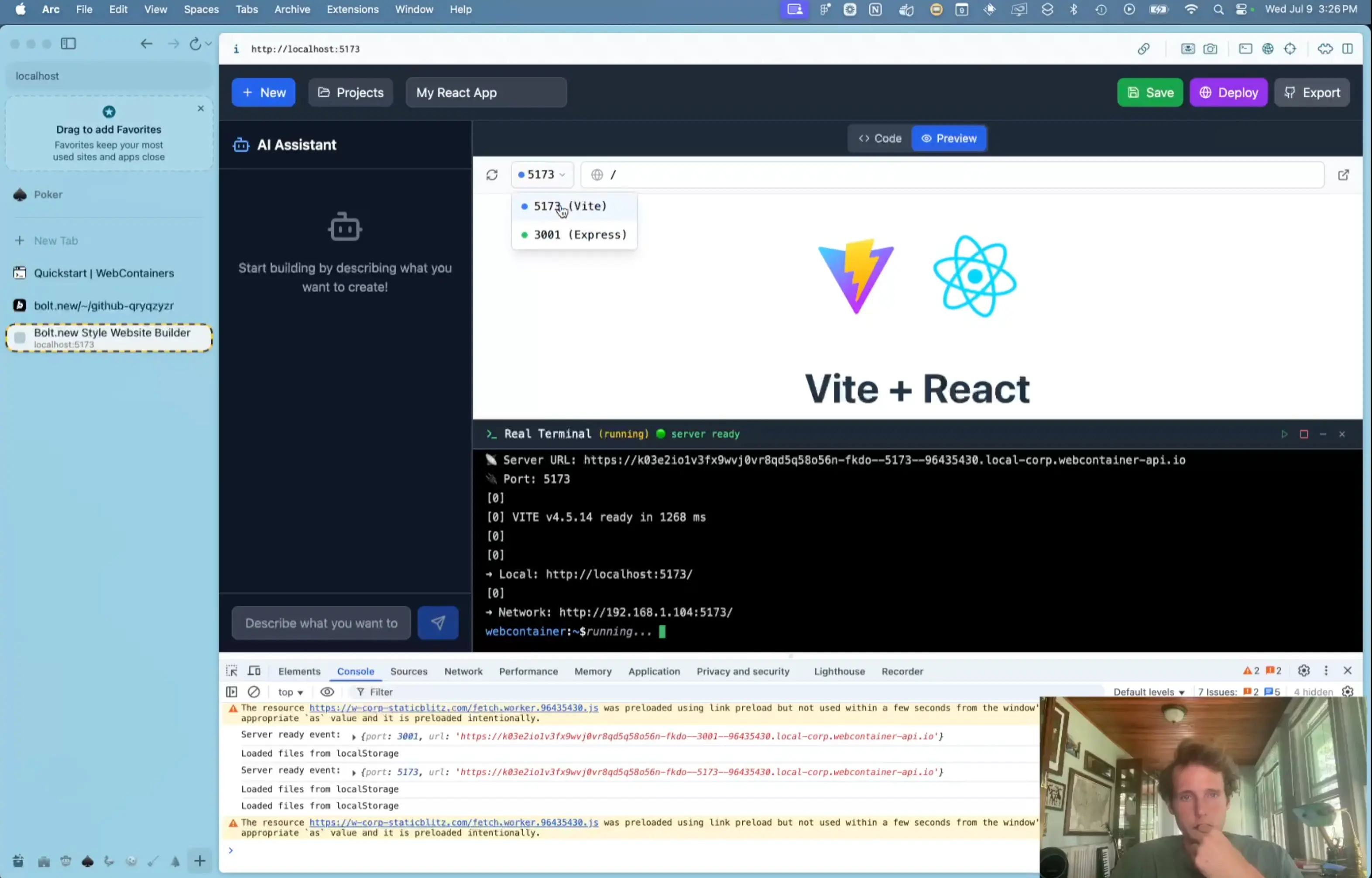Open the Elements devtools tab
The width and height of the screenshot is (1372, 878).
pos(299,672)
